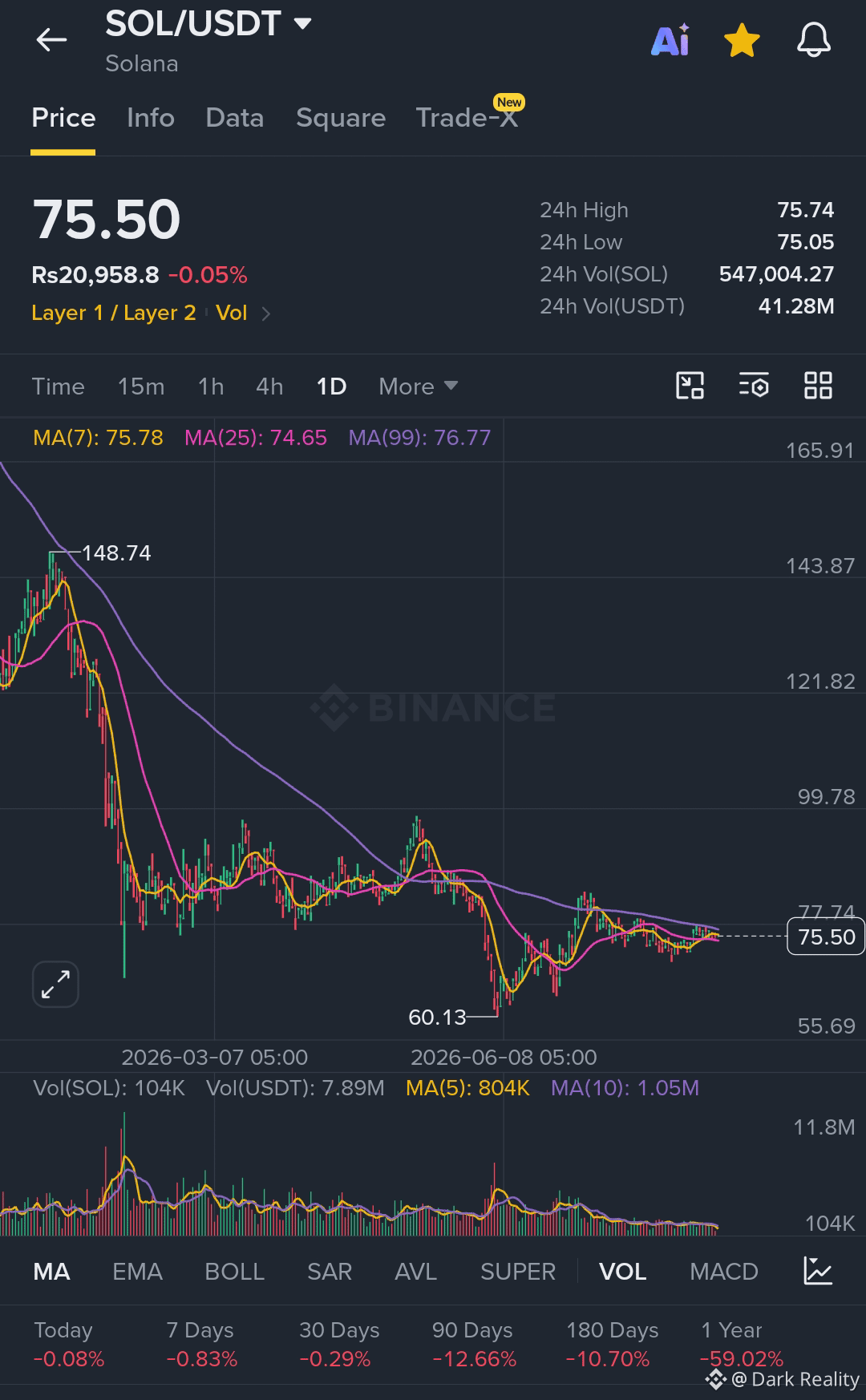Select the 4h interval

click(269, 386)
